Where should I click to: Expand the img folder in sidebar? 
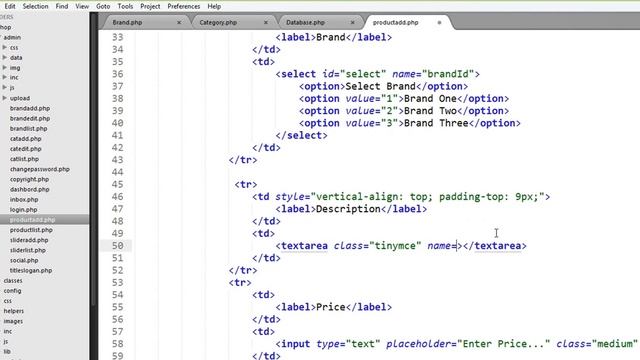[4, 67]
